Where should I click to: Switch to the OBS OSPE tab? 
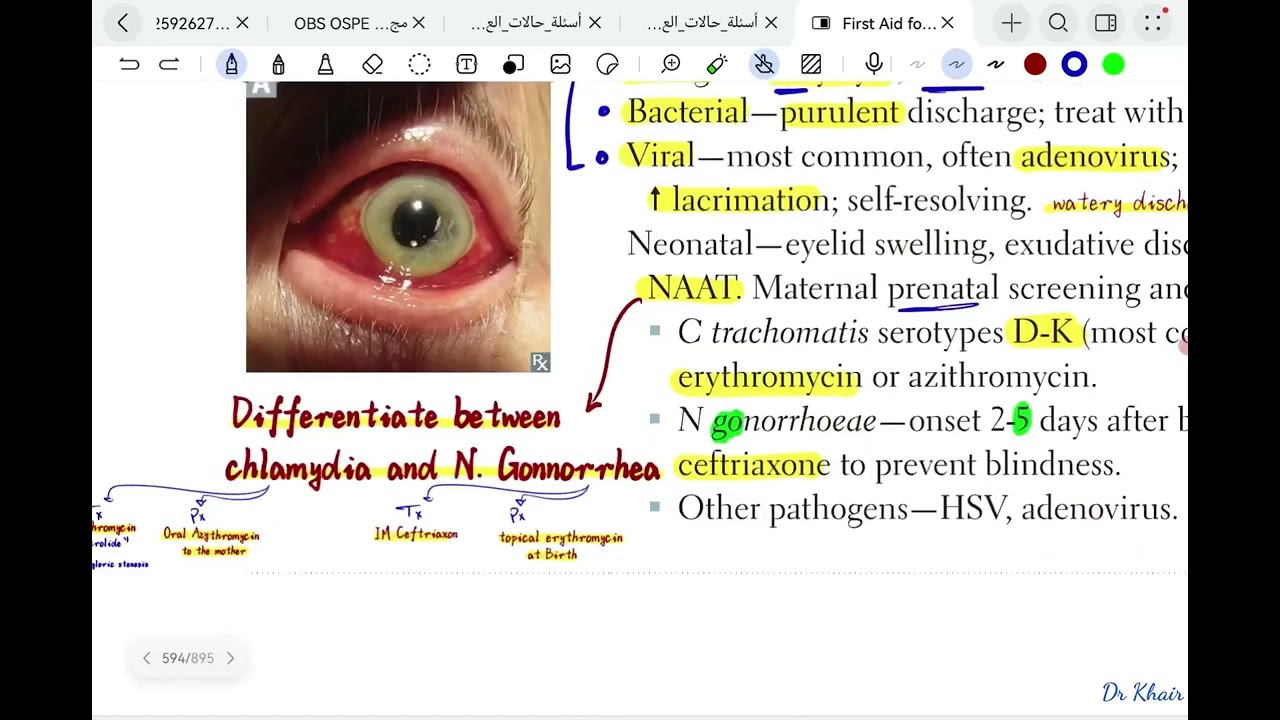tap(350, 23)
